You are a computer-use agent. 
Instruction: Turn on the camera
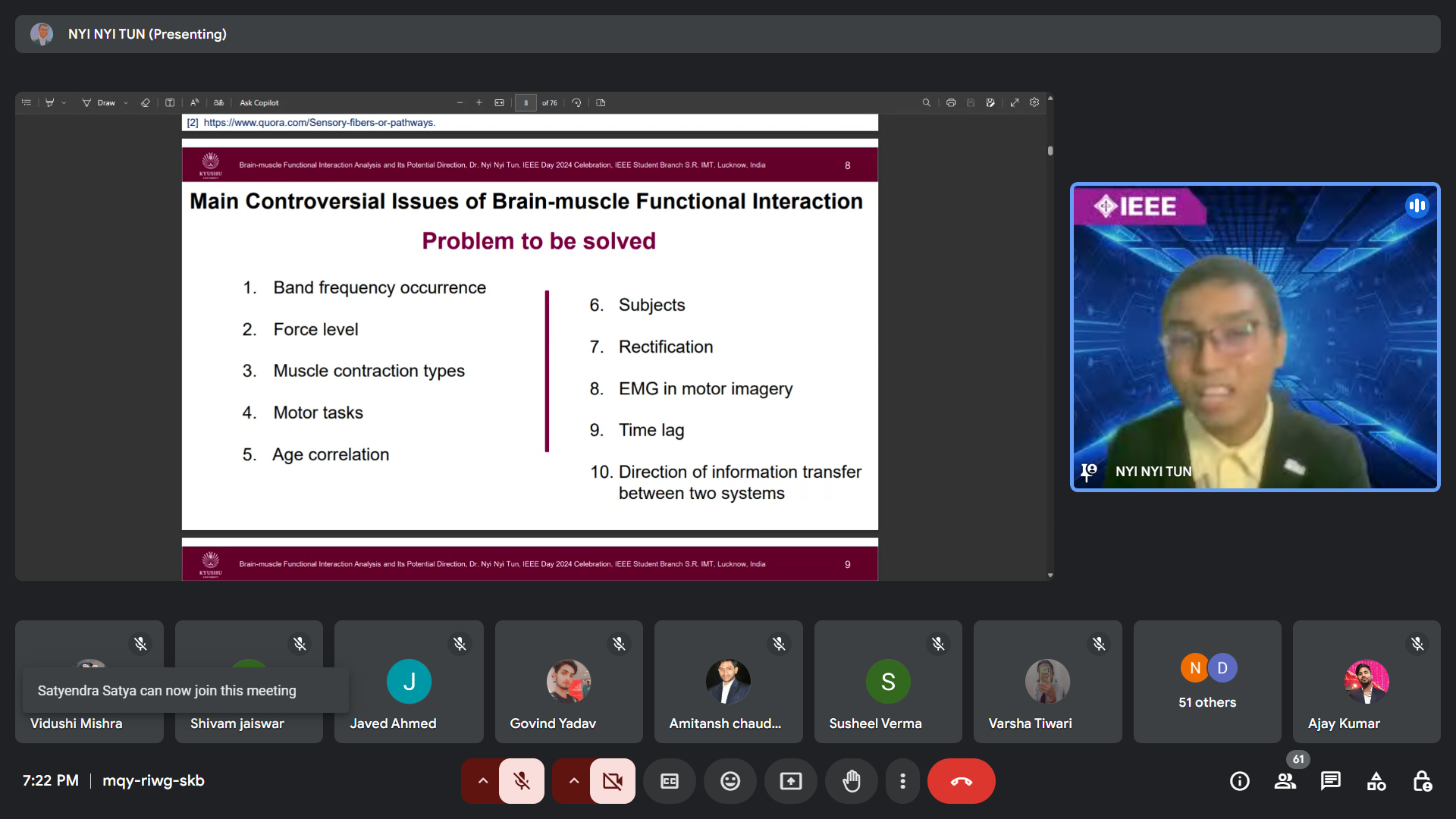pyautogui.click(x=613, y=781)
